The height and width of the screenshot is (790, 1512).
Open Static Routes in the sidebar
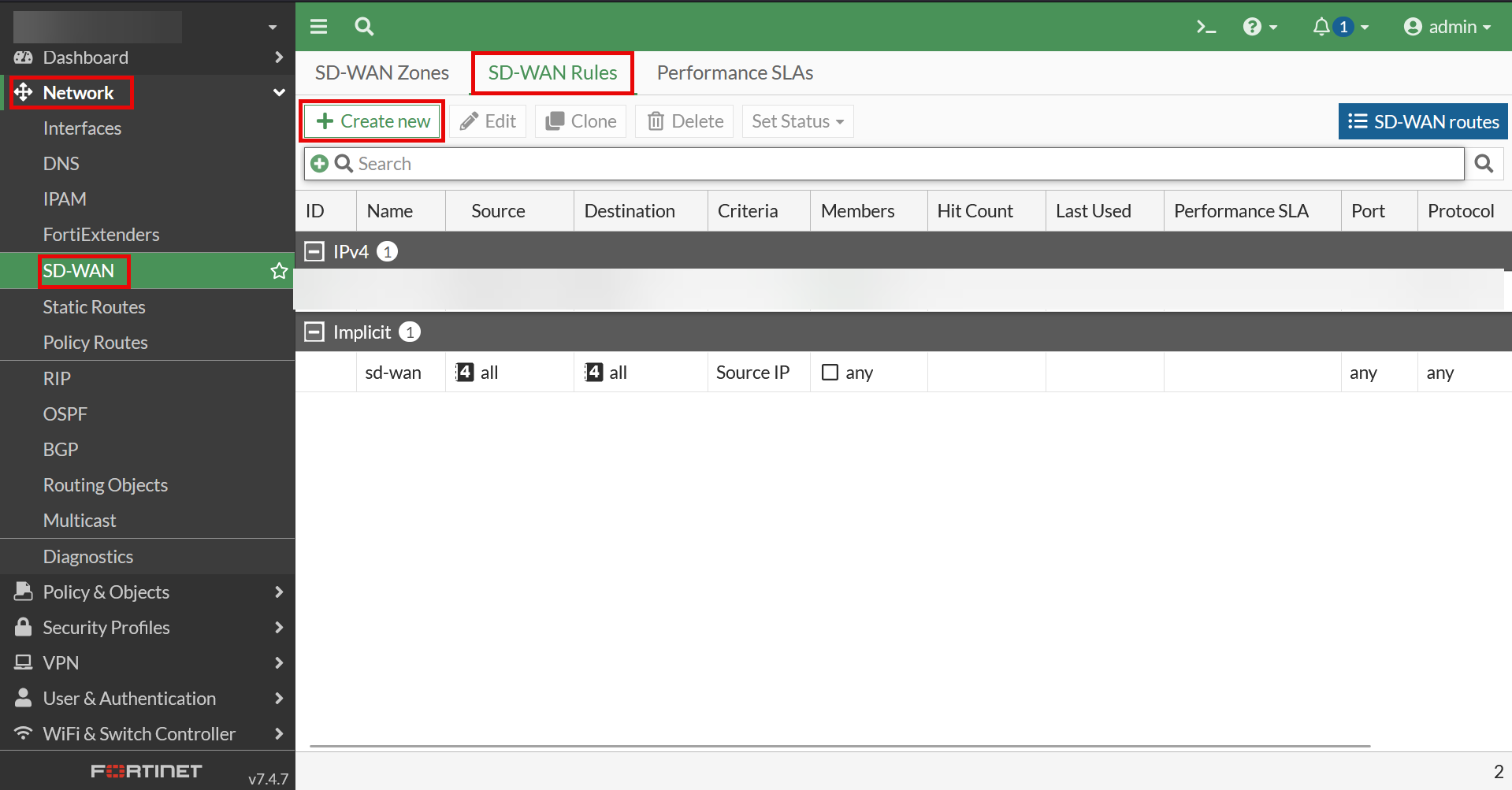pos(94,307)
